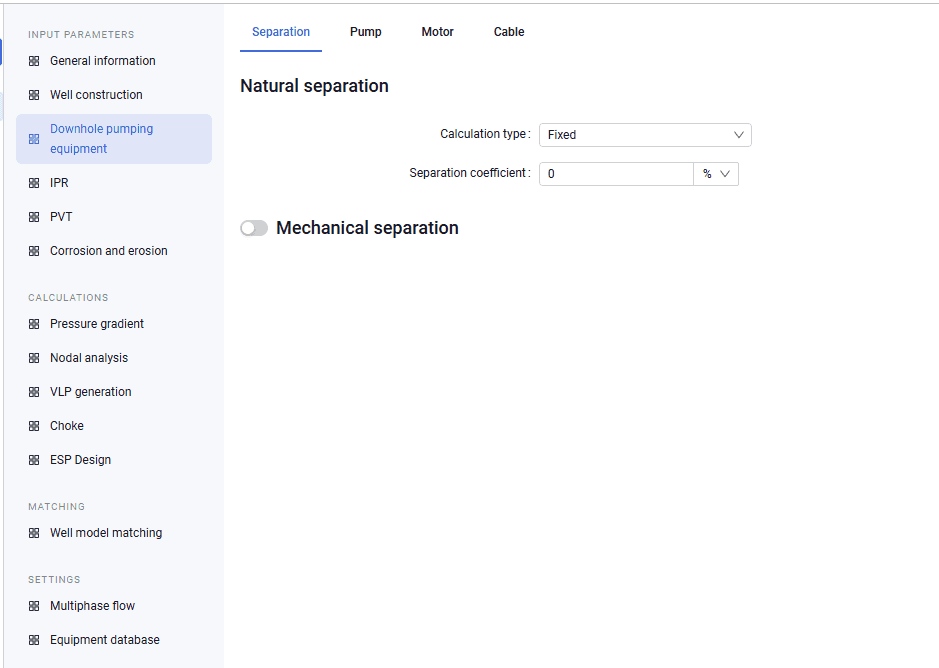Go to the Cable tab

tap(509, 32)
